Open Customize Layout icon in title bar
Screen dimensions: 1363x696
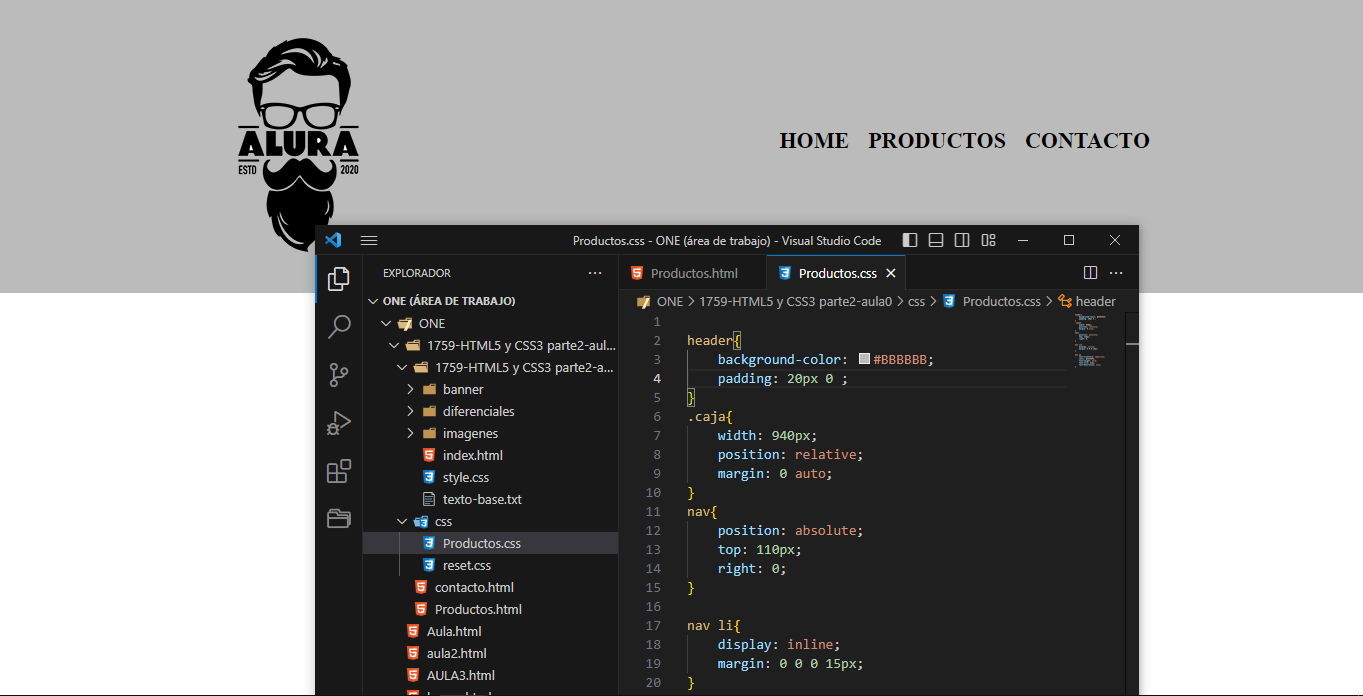tap(988, 240)
